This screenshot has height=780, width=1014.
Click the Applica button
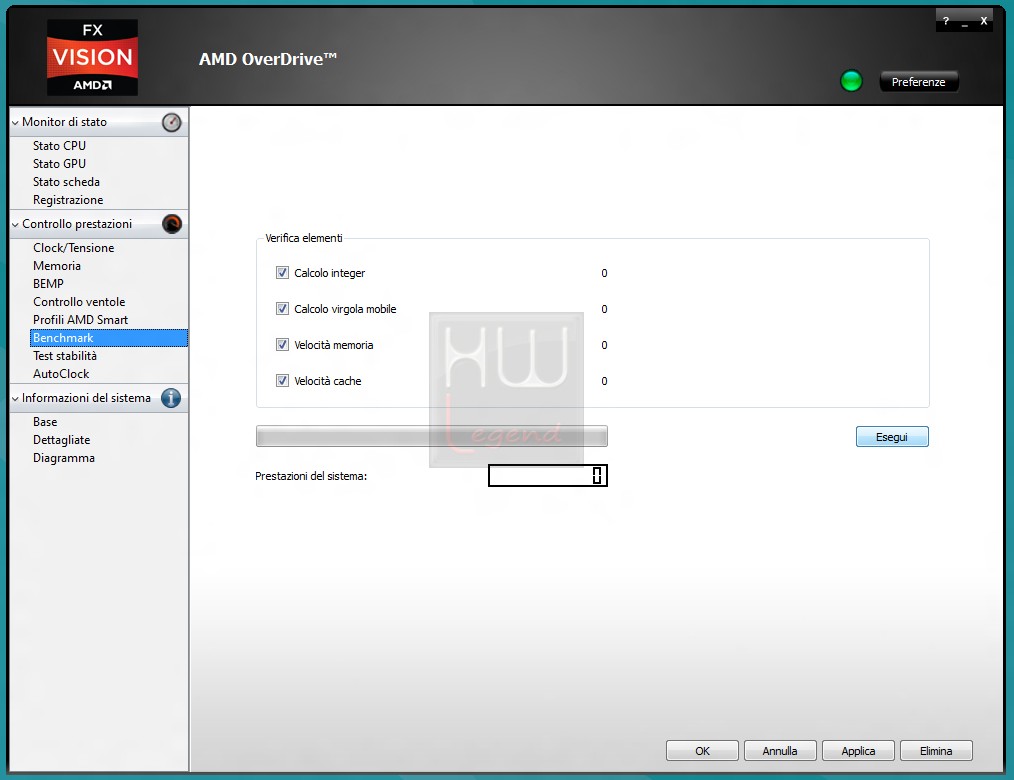point(858,751)
